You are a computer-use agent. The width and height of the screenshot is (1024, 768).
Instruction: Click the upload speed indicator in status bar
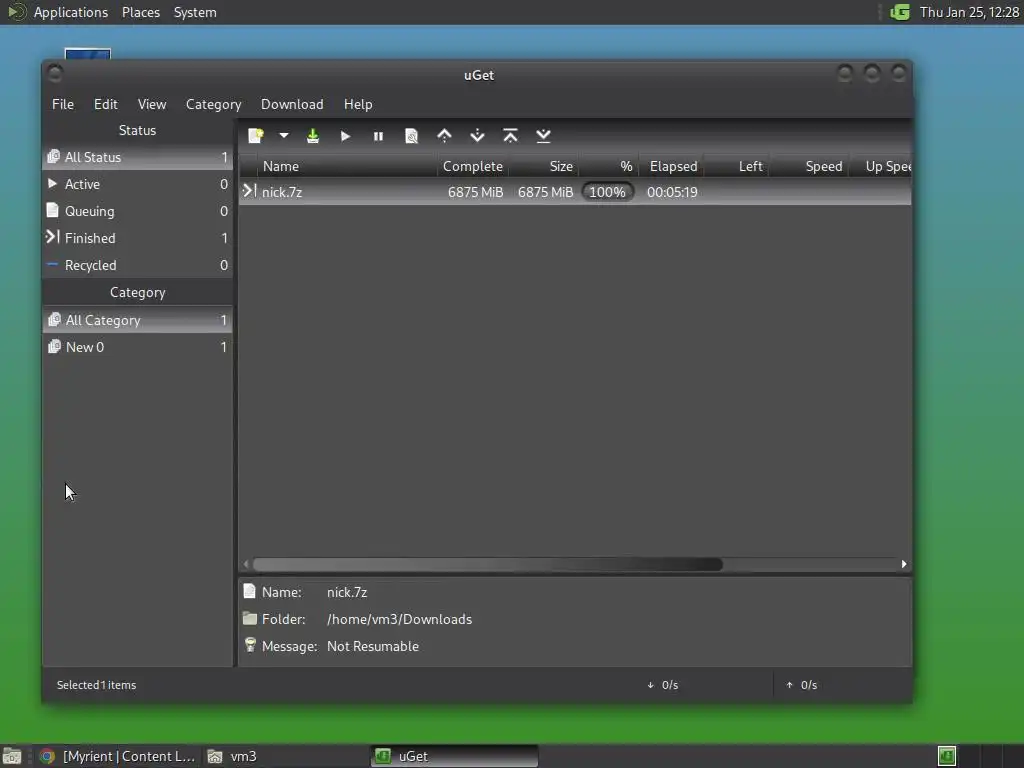[802, 685]
